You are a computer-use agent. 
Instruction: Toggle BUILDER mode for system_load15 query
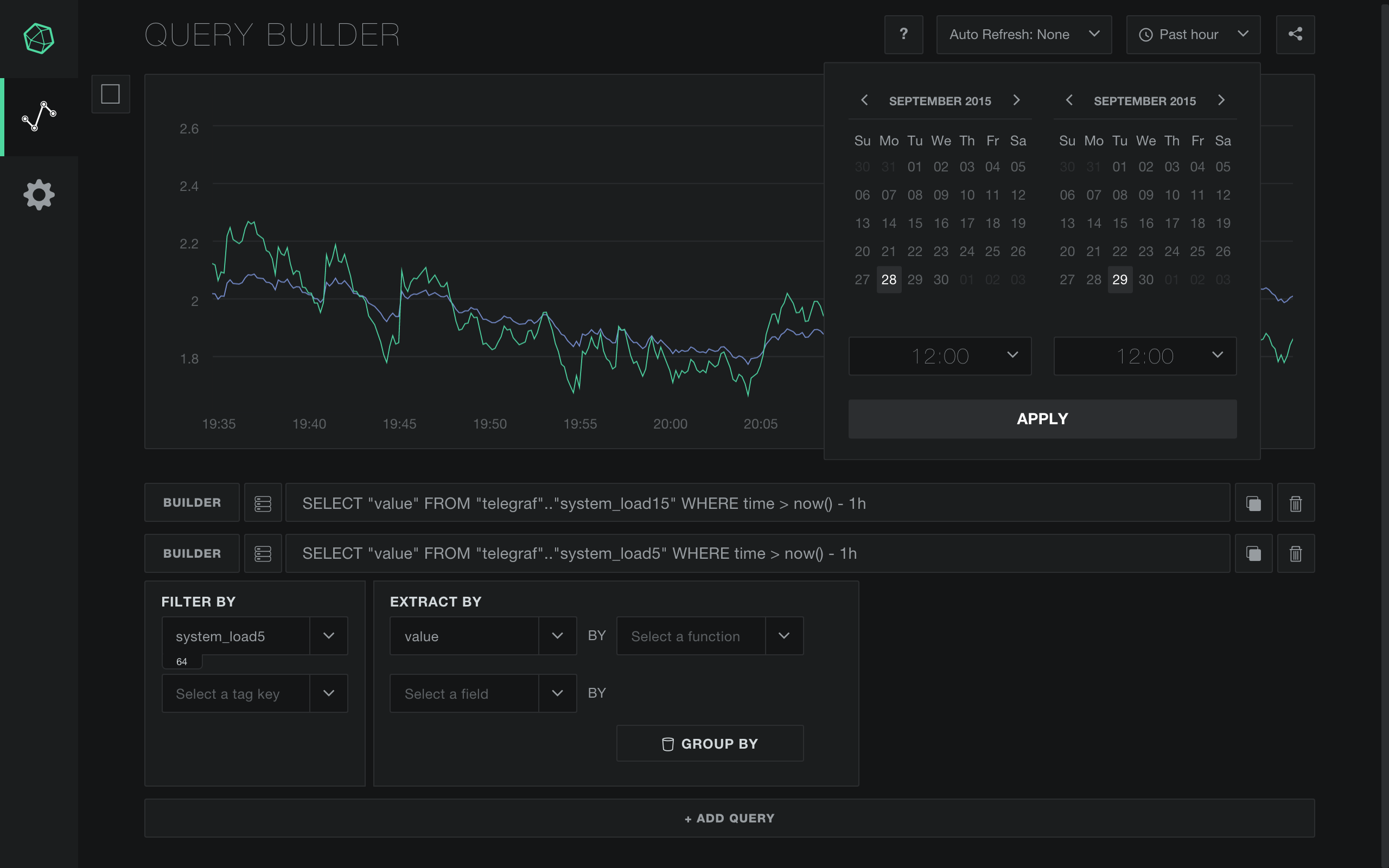pyautogui.click(x=192, y=503)
